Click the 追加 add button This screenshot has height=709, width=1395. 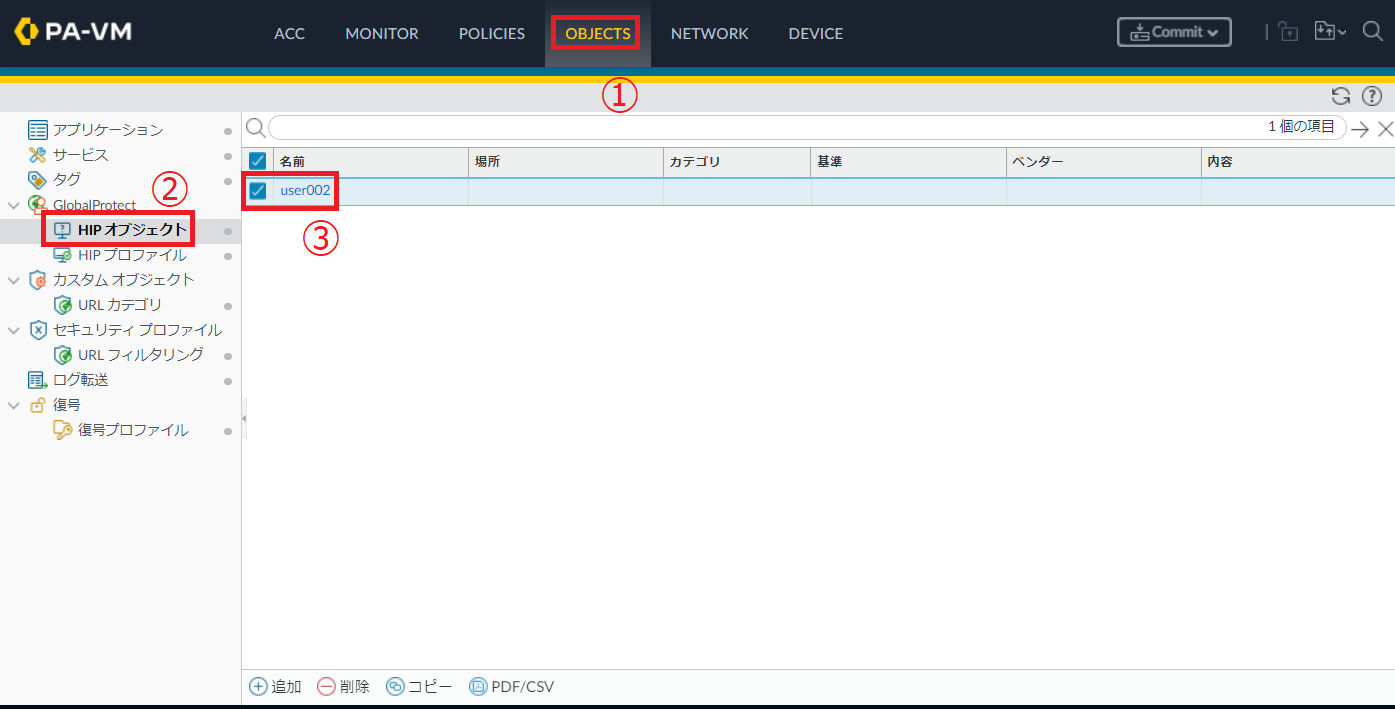coord(275,687)
